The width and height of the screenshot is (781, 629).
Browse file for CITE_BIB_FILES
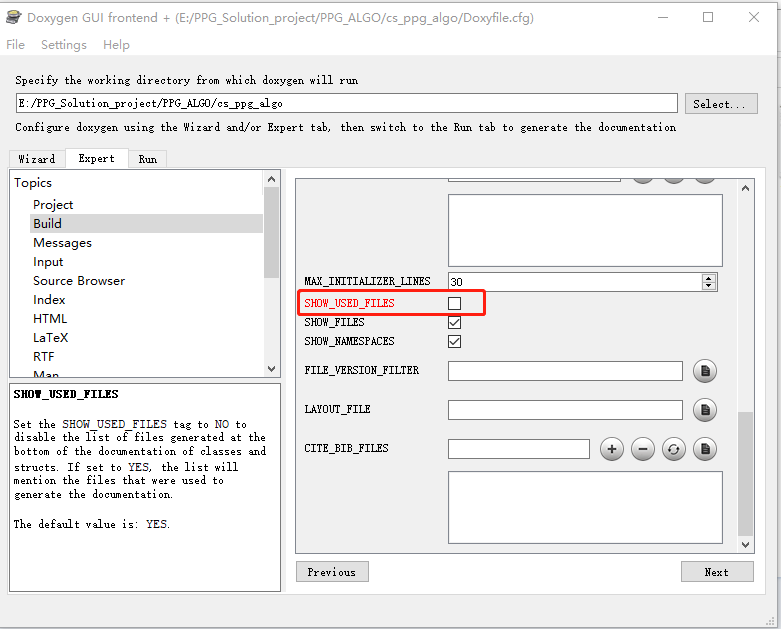[705, 449]
